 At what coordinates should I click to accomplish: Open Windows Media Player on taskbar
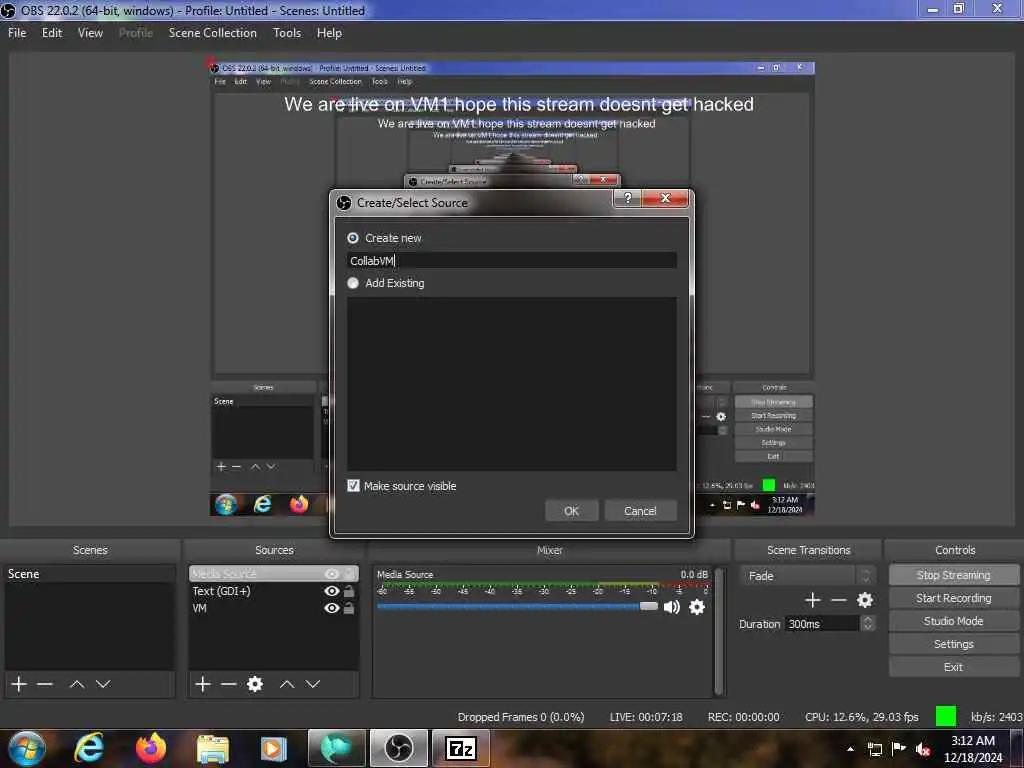click(x=274, y=748)
